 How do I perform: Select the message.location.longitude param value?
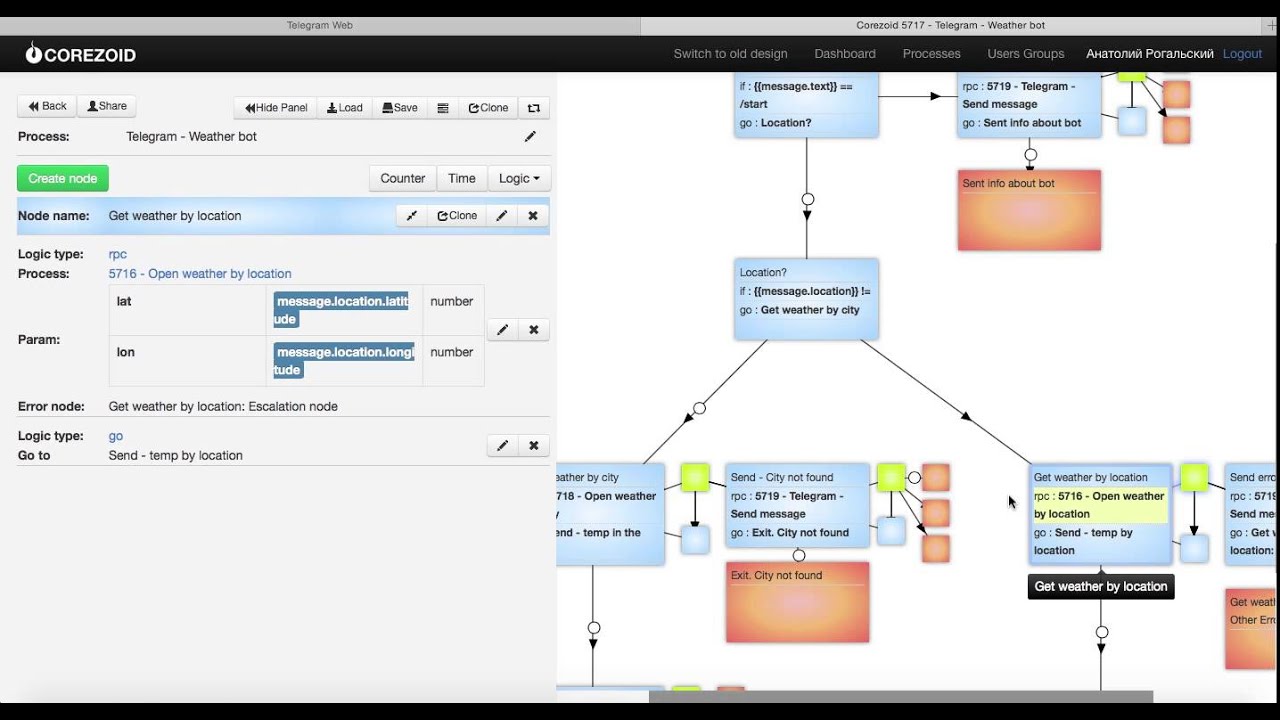[x=343, y=361]
